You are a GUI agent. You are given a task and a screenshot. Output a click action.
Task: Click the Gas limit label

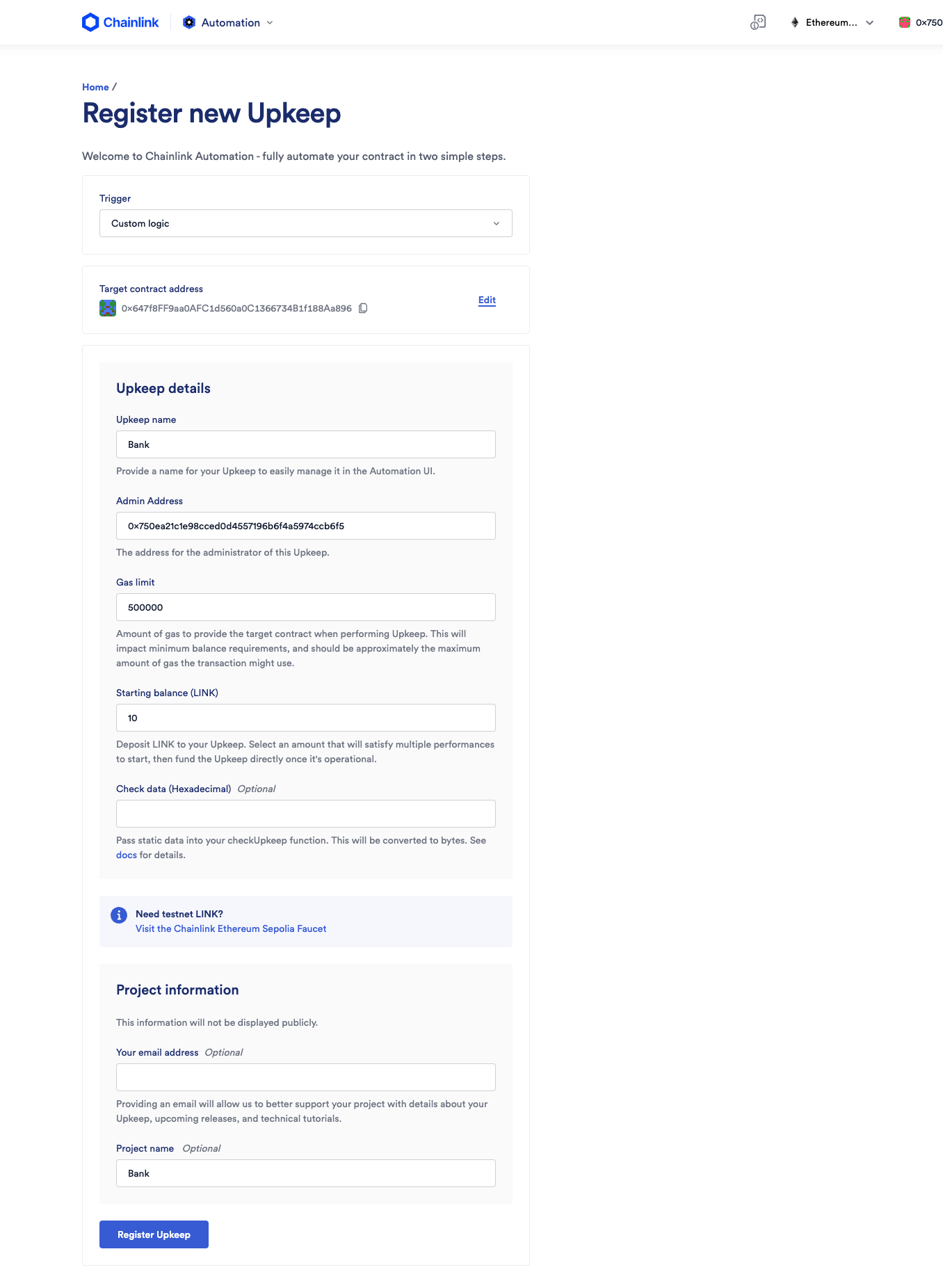click(x=136, y=582)
